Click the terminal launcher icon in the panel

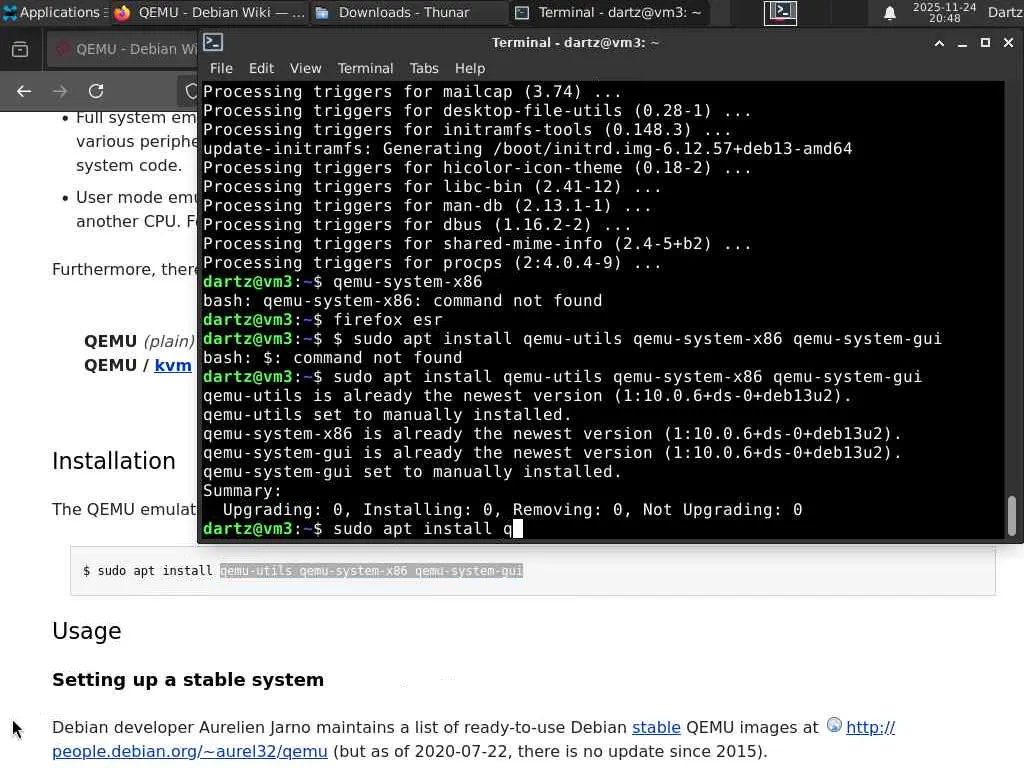(x=780, y=12)
